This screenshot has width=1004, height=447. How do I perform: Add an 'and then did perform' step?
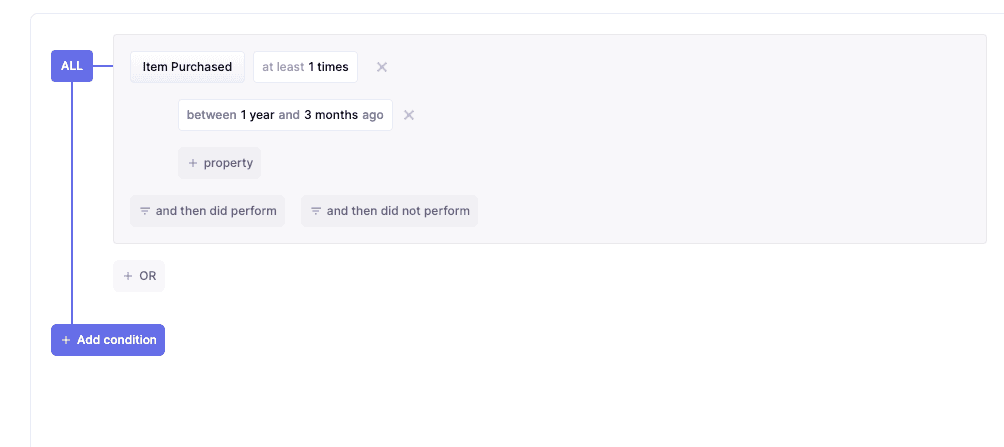[216, 211]
